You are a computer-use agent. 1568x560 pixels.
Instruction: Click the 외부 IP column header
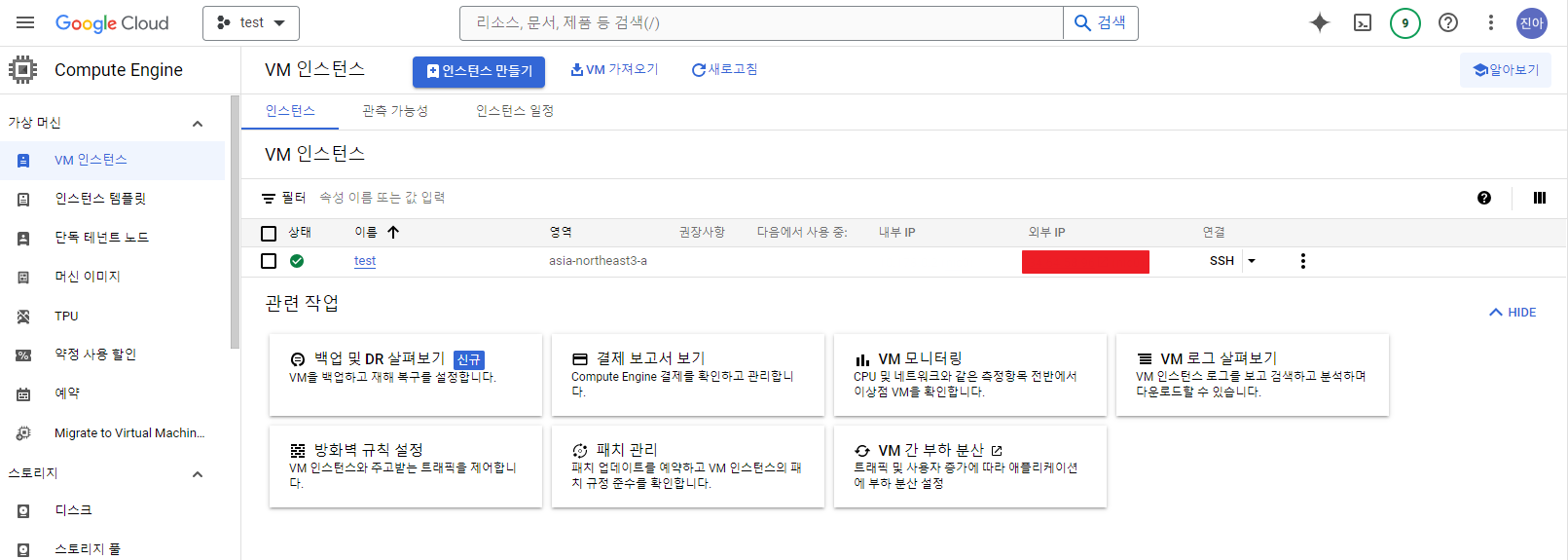1046,233
